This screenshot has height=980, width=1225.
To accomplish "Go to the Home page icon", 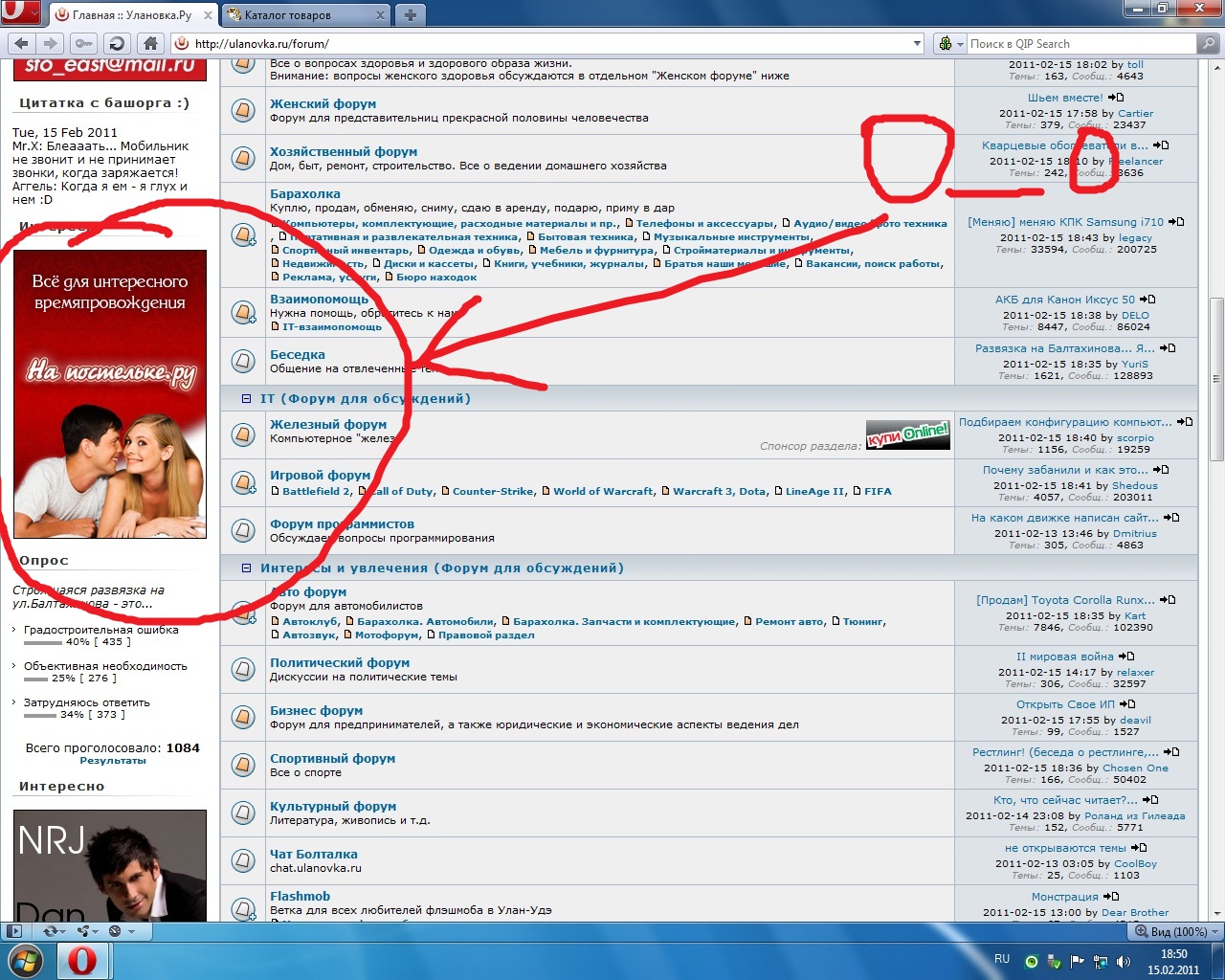I will click(150, 43).
